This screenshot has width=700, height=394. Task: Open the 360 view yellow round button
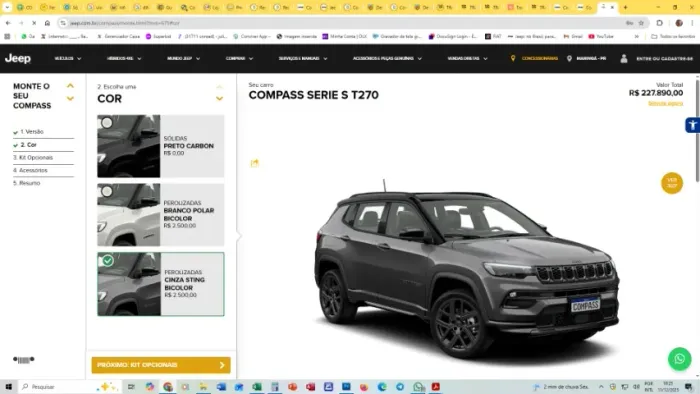coord(672,183)
